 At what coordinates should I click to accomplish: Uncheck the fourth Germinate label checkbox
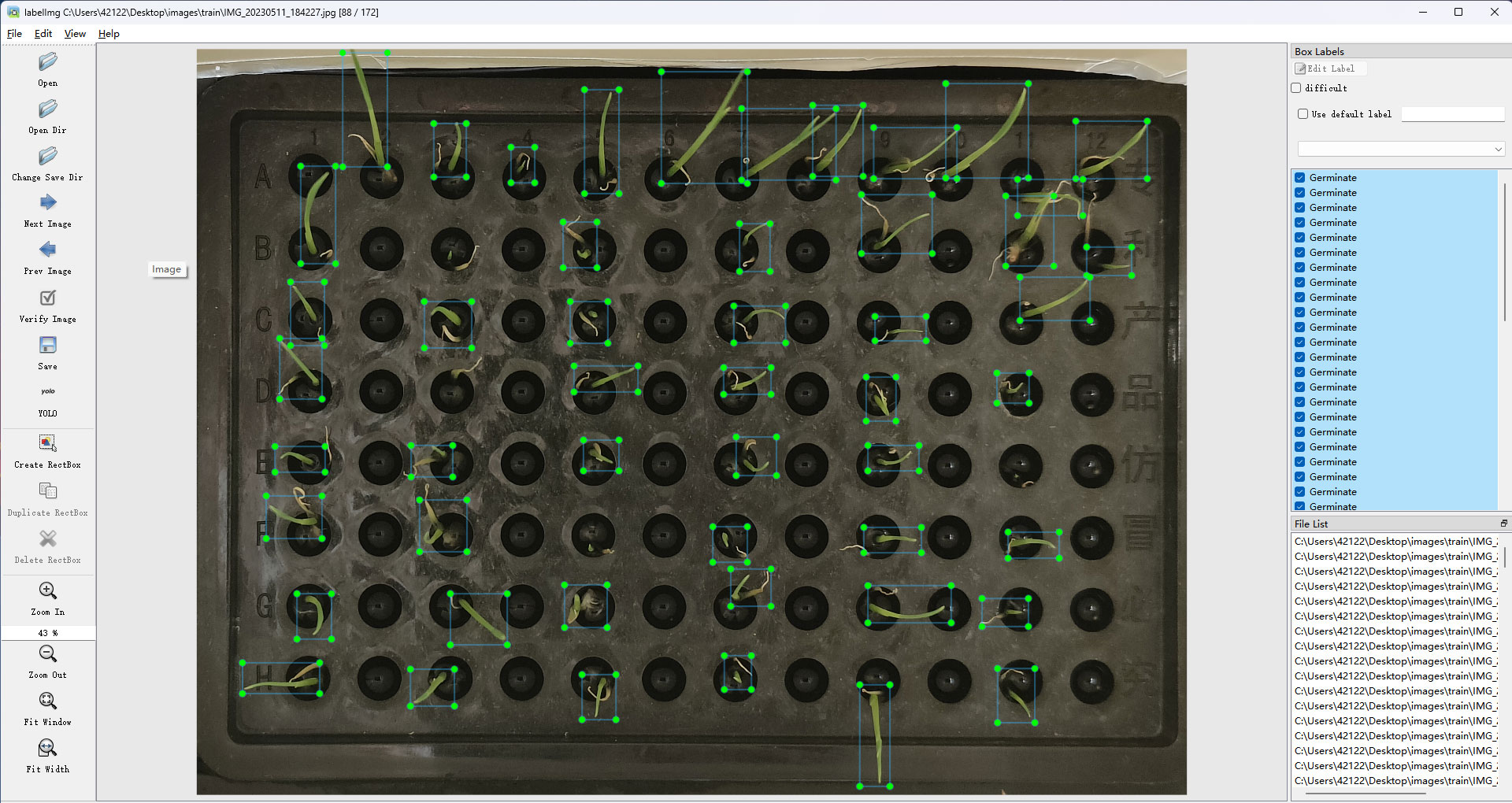point(1300,223)
